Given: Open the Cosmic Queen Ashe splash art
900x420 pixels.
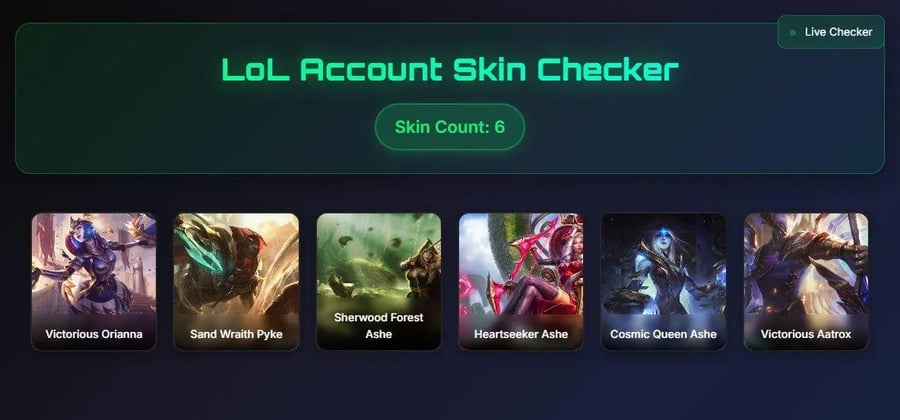Looking at the screenshot, I should [x=664, y=264].
